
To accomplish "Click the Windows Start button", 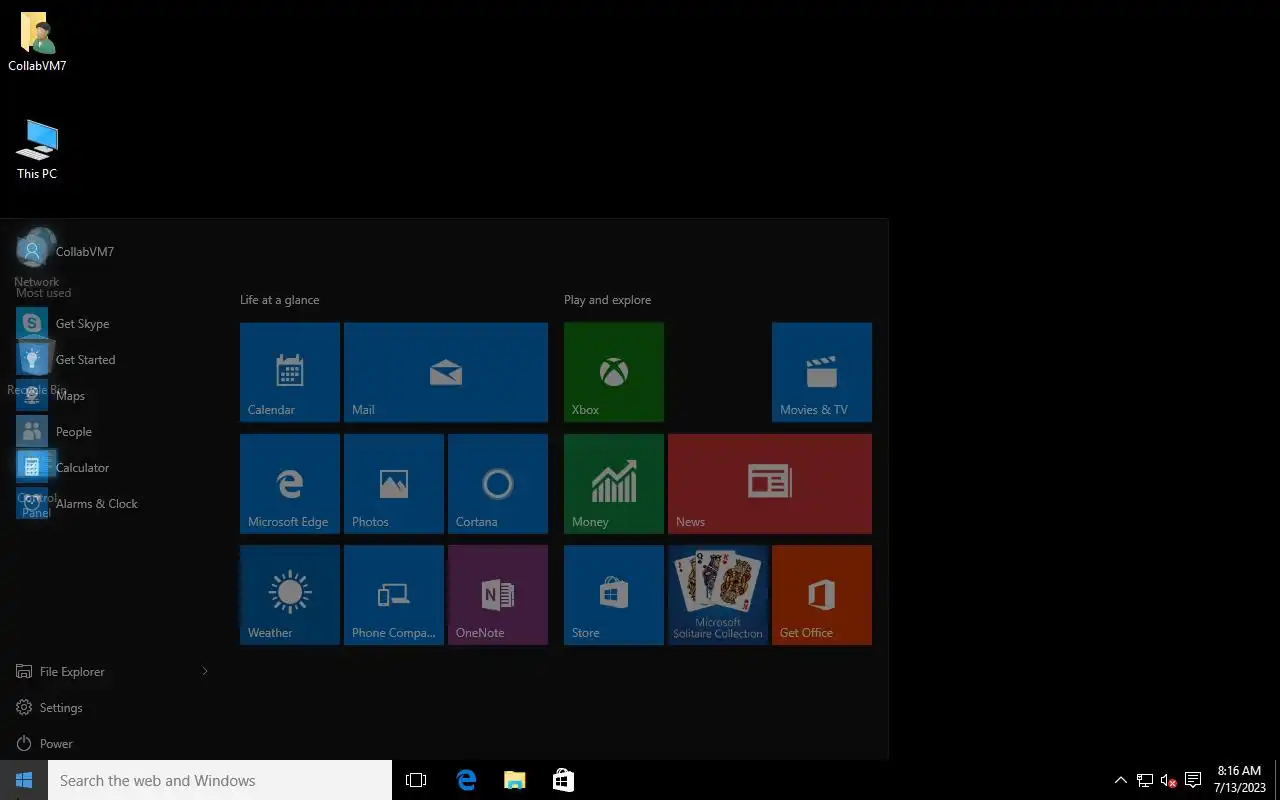I will pyautogui.click(x=24, y=780).
